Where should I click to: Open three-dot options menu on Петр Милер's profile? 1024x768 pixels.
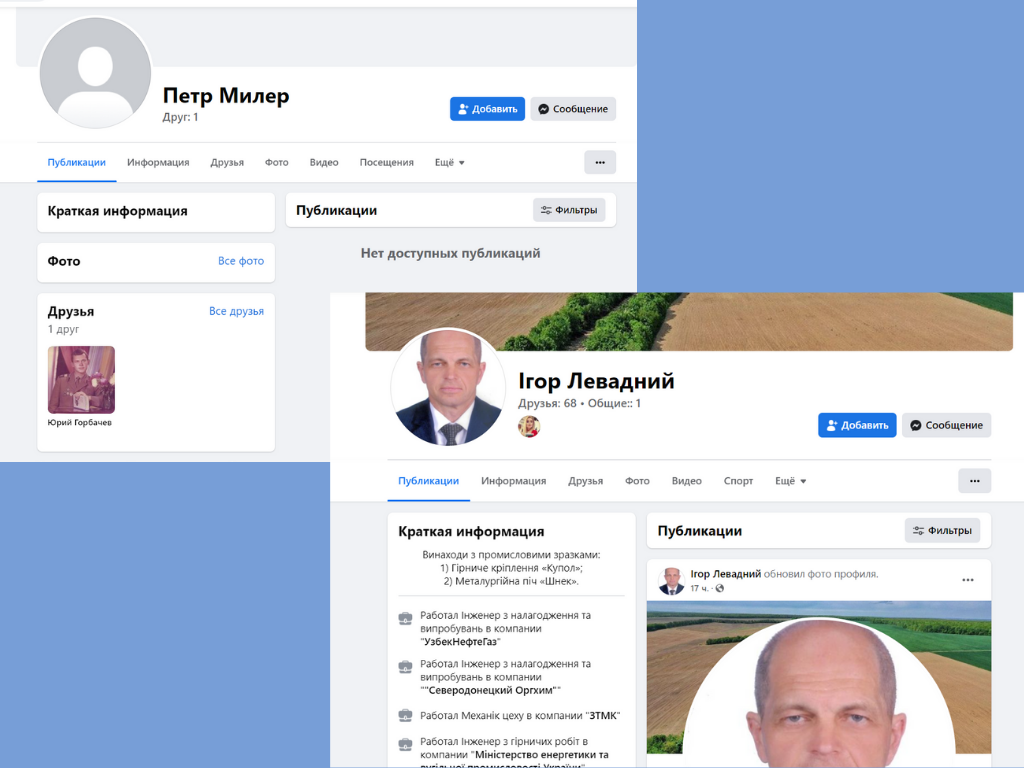[600, 163]
